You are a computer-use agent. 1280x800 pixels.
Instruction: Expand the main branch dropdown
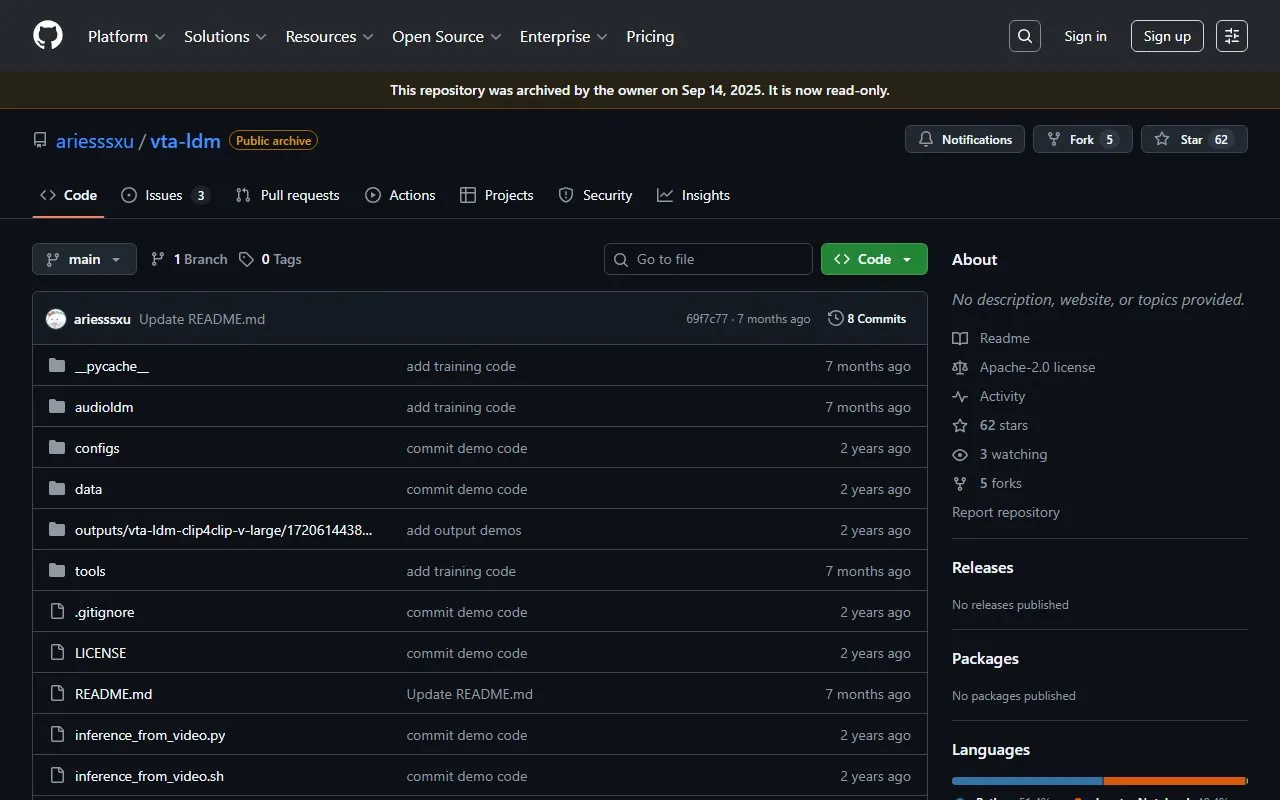pos(84,259)
